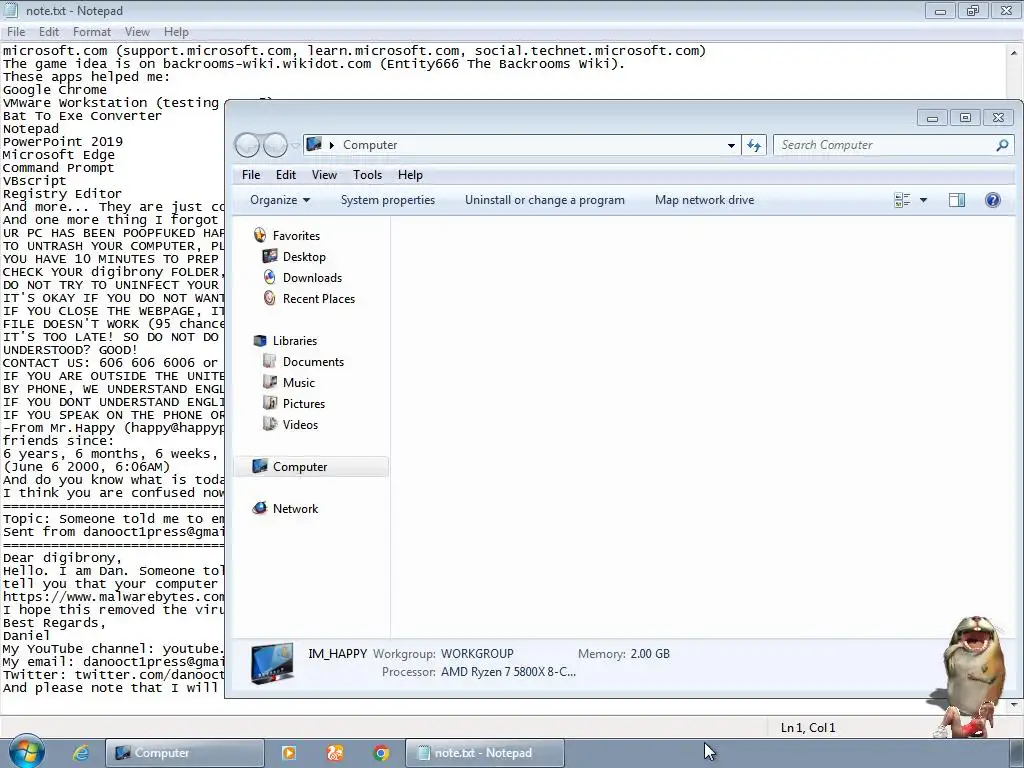Click the Network globe icon
Image resolution: width=1024 pixels, height=768 pixels.
click(x=260, y=508)
